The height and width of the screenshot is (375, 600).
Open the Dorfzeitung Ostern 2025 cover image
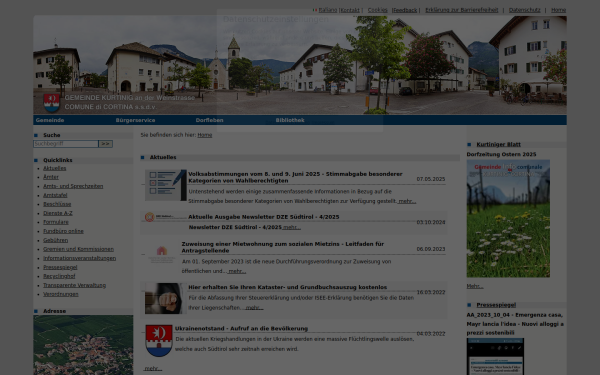[x=508, y=218]
